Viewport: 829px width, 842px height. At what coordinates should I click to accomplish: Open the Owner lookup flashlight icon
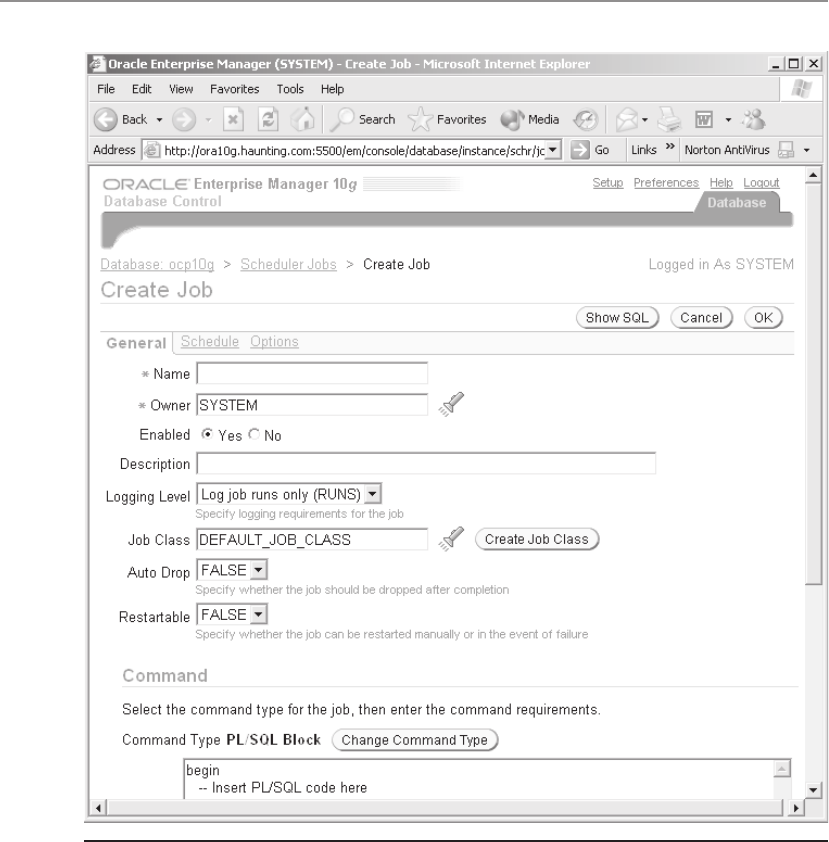click(451, 404)
